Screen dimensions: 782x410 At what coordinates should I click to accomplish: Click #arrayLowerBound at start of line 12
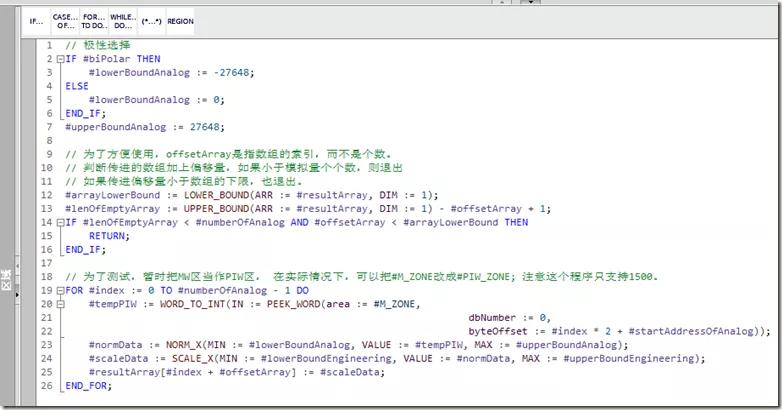[113, 195]
